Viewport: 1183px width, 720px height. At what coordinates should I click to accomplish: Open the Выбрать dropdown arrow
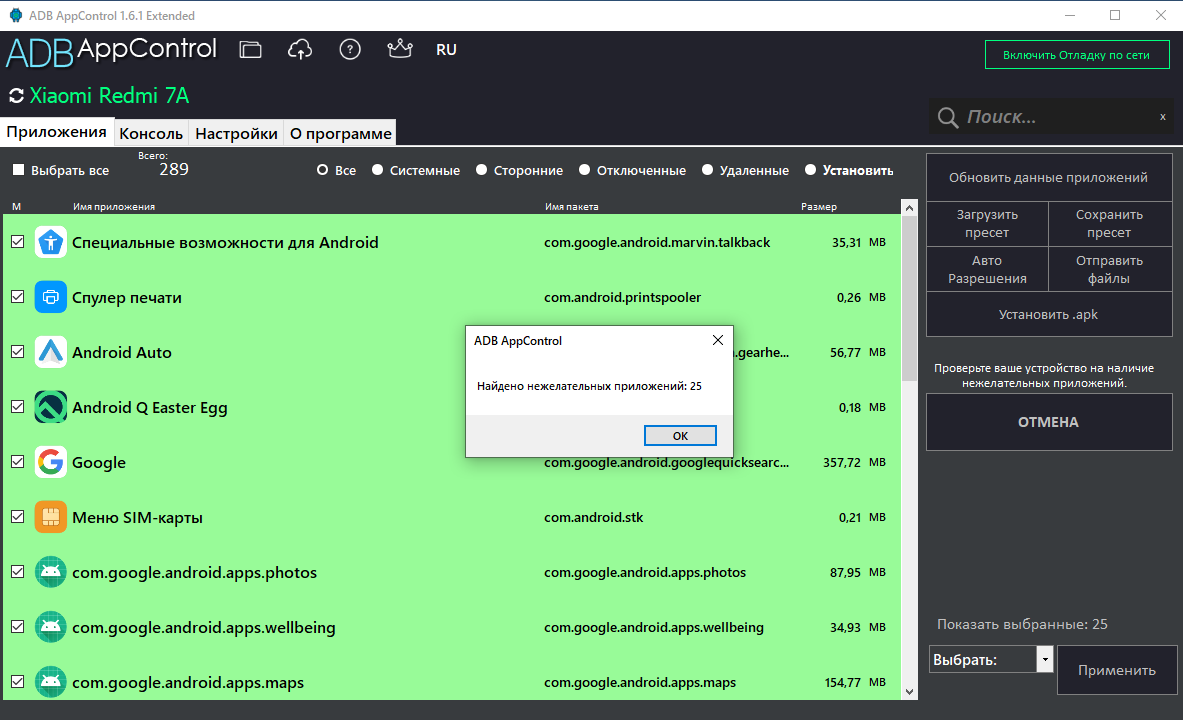click(1045, 660)
